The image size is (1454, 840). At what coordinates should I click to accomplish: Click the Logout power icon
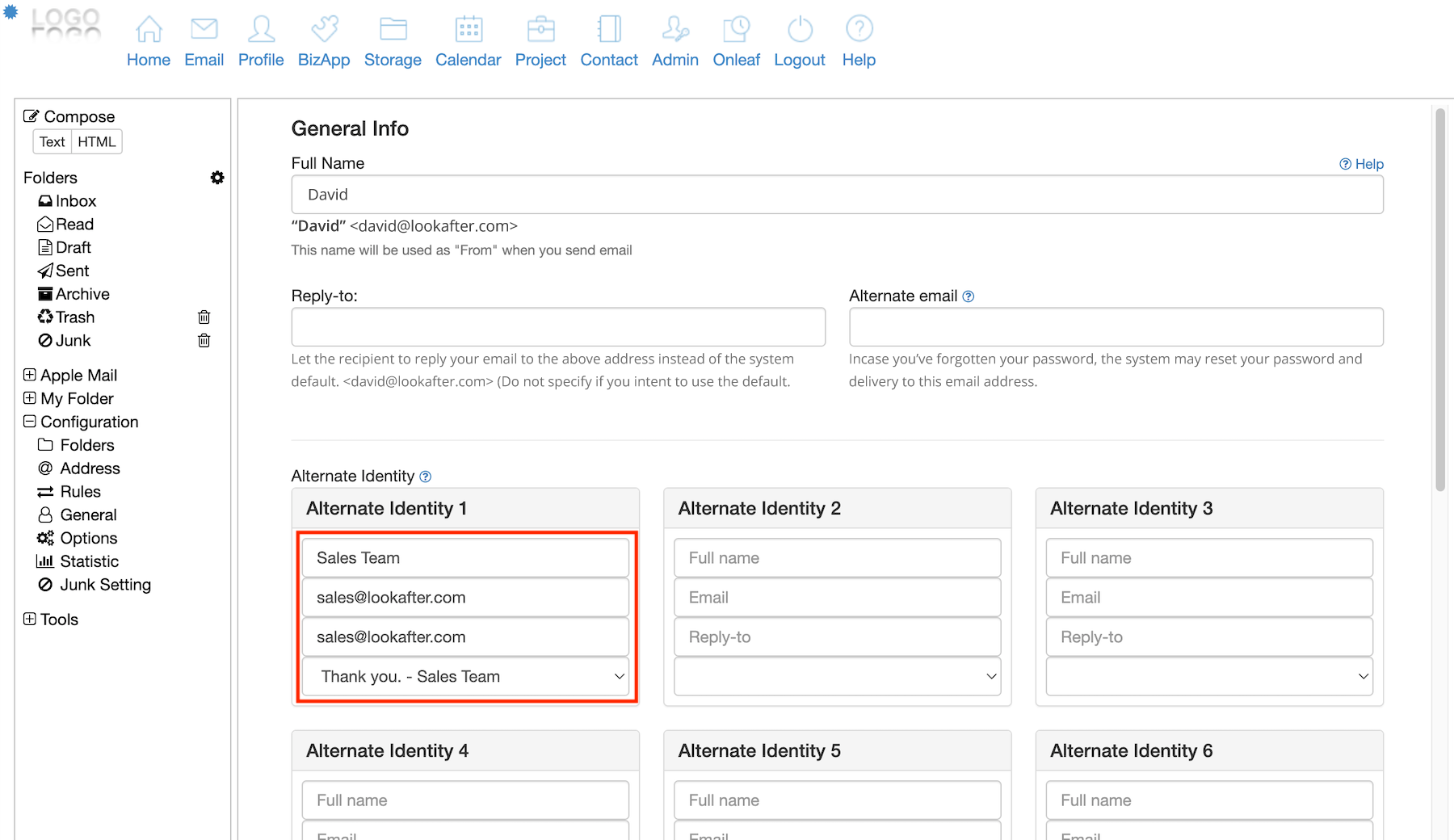pos(799,30)
